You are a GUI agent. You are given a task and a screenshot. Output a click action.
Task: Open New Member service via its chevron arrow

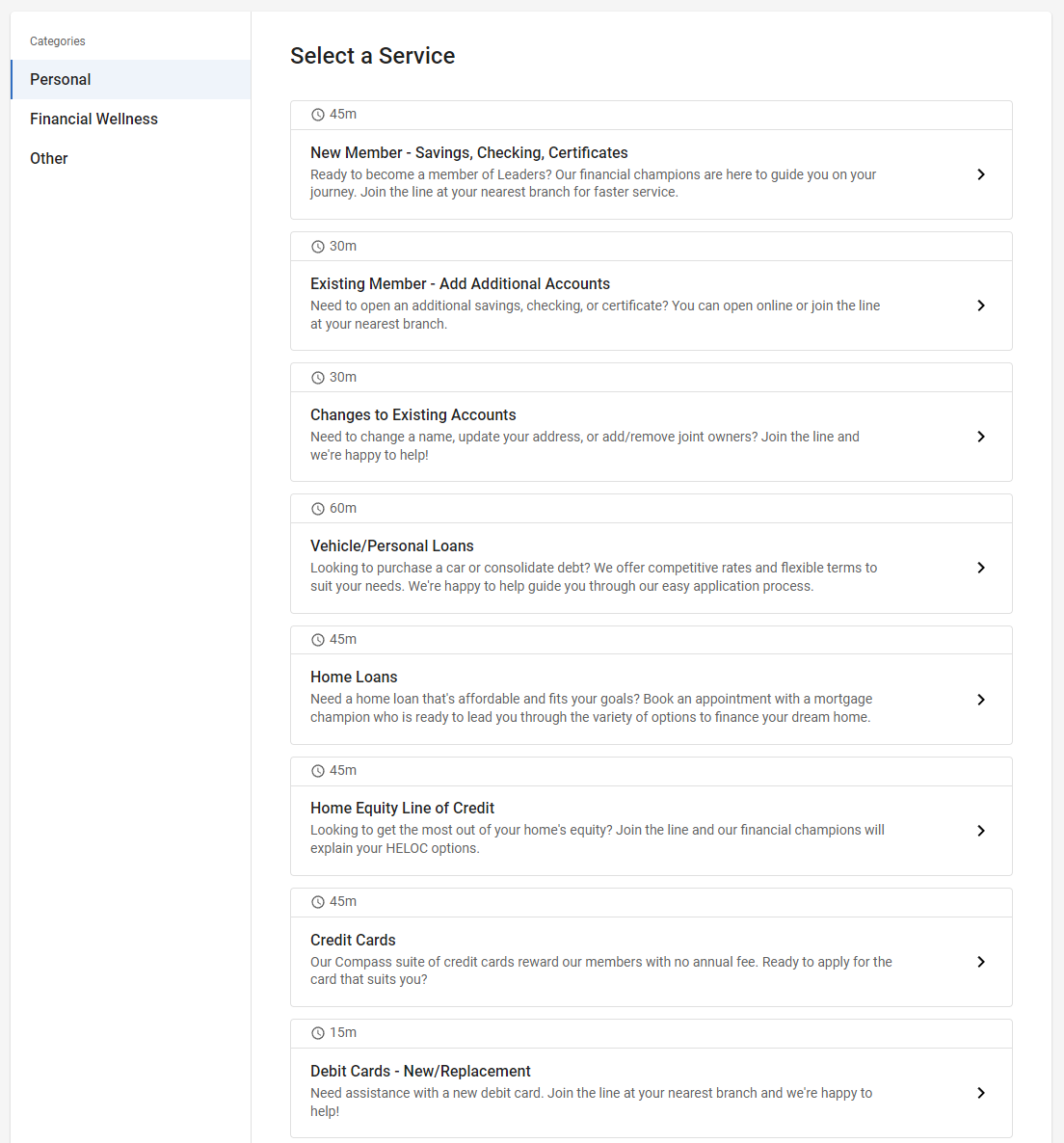tap(981, 174)
